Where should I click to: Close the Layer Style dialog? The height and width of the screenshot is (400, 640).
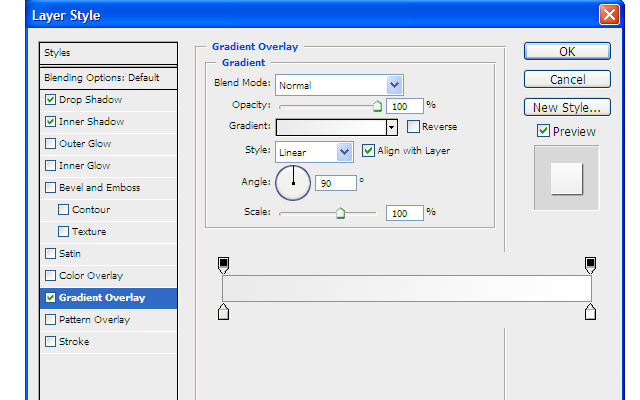[608, 15]
